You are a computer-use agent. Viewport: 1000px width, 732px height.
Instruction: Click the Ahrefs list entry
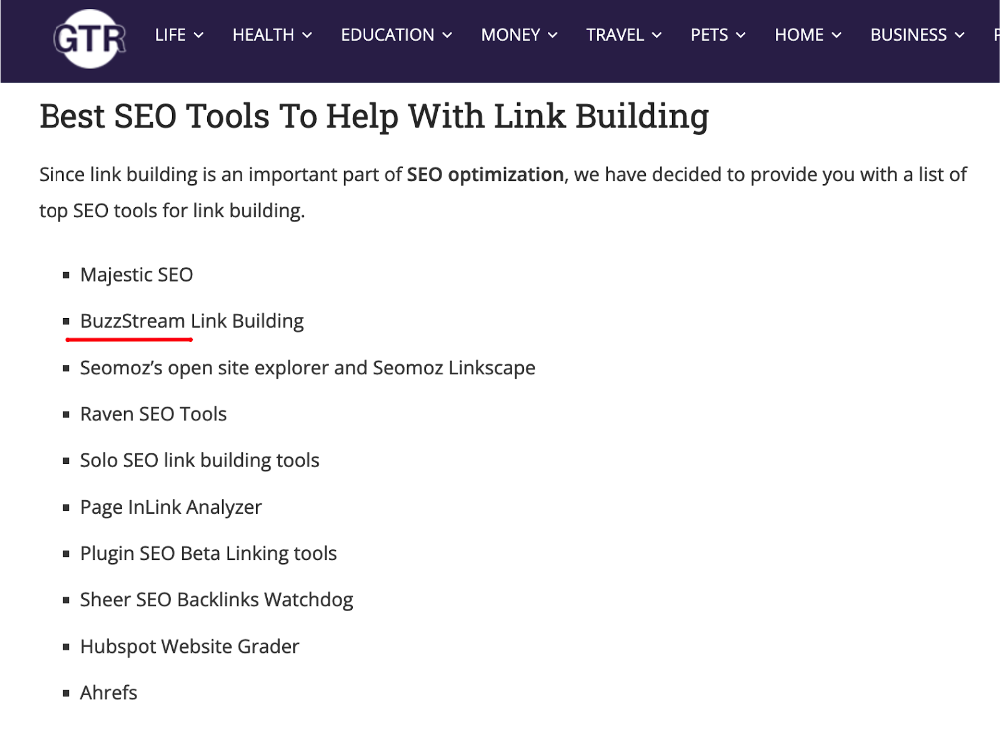click(x=108, y=692)
